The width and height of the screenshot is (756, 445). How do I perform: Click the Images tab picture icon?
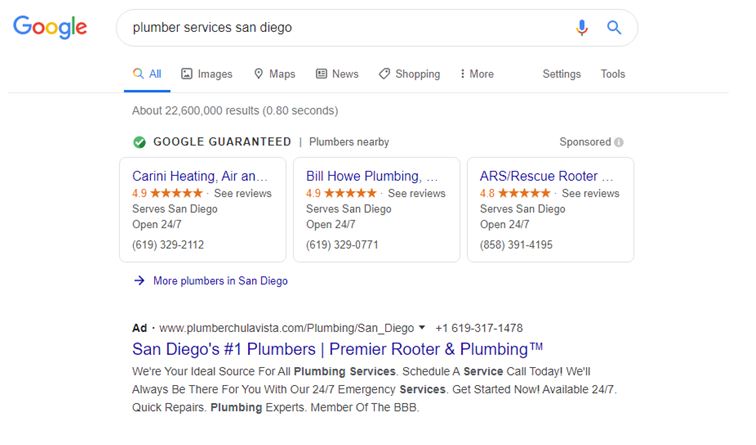[187, 74]
